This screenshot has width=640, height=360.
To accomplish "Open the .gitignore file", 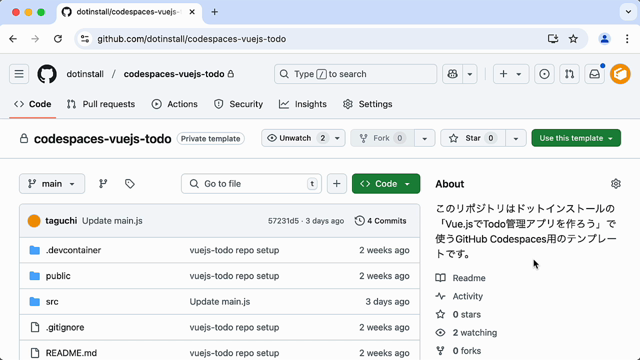I will (65, 327).
